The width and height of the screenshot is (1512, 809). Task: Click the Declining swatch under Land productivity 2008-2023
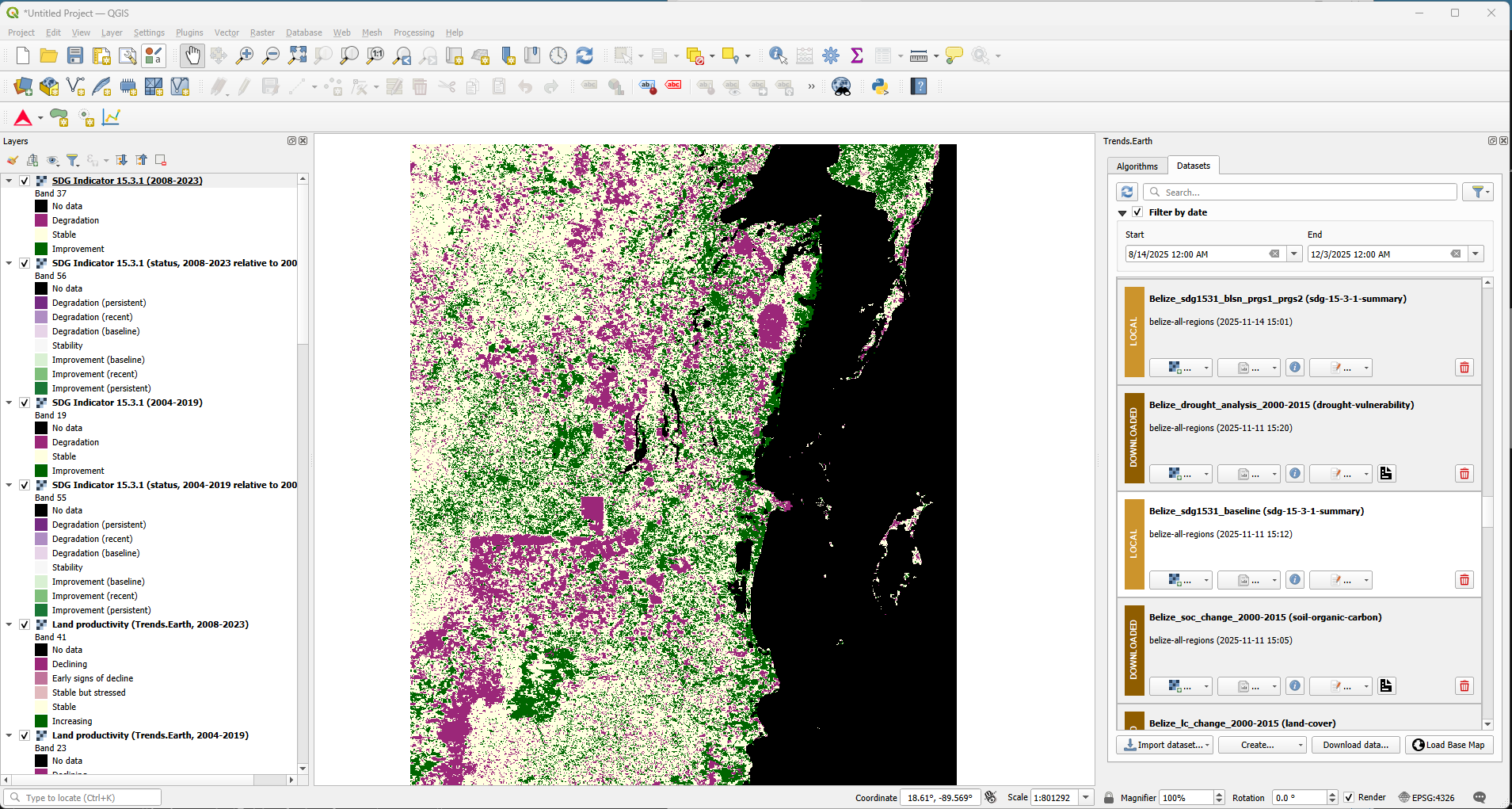click(41, 664)
